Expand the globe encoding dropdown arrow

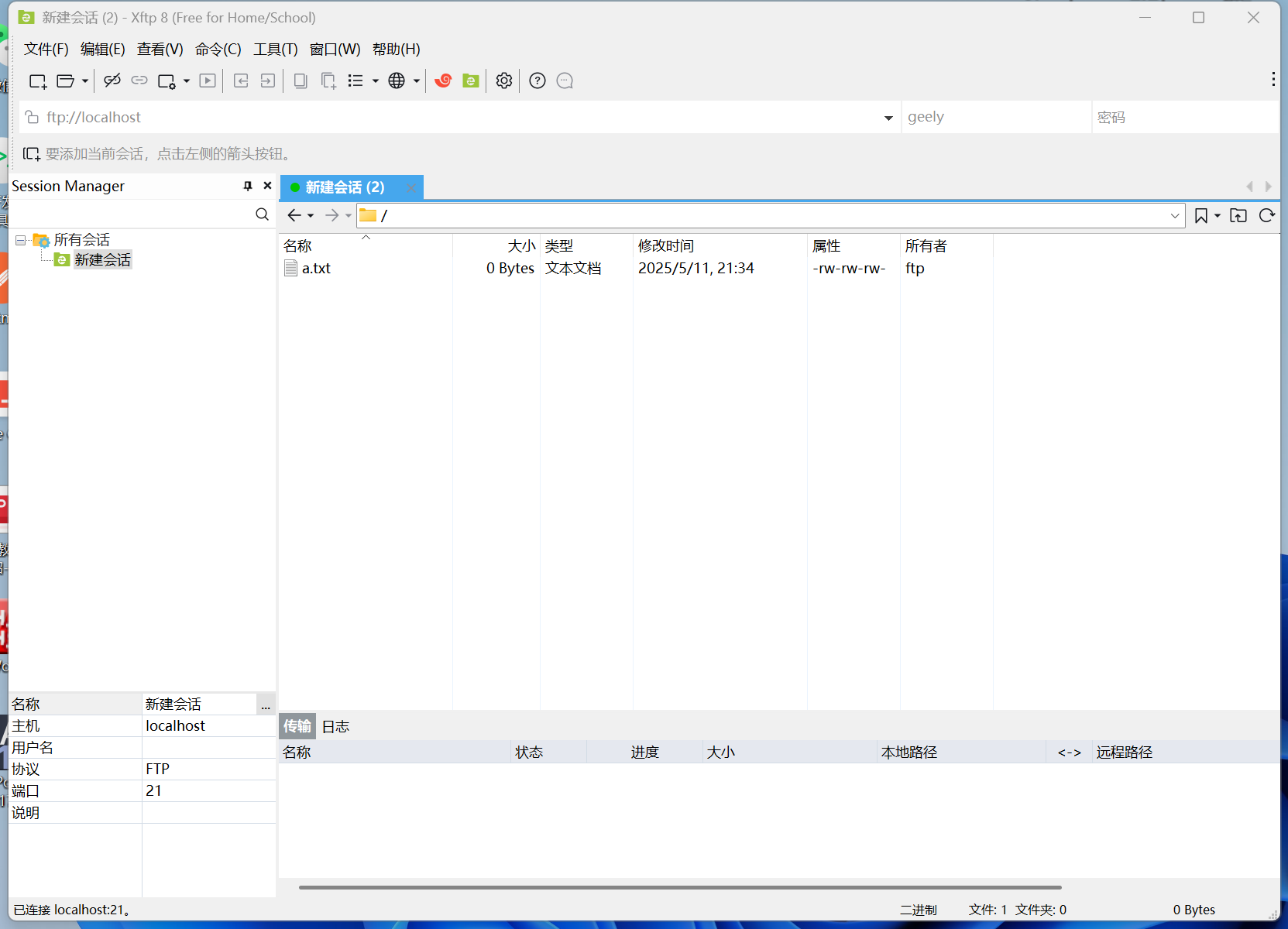(x=417, y=81)
